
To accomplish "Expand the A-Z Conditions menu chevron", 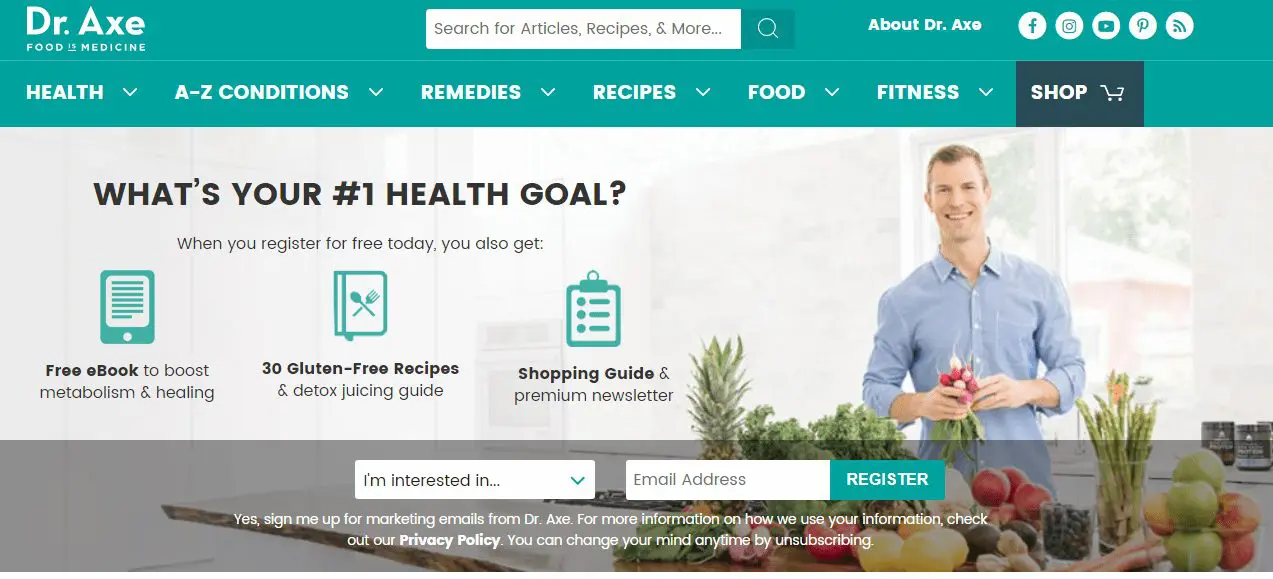I will [x=376, y=92].
